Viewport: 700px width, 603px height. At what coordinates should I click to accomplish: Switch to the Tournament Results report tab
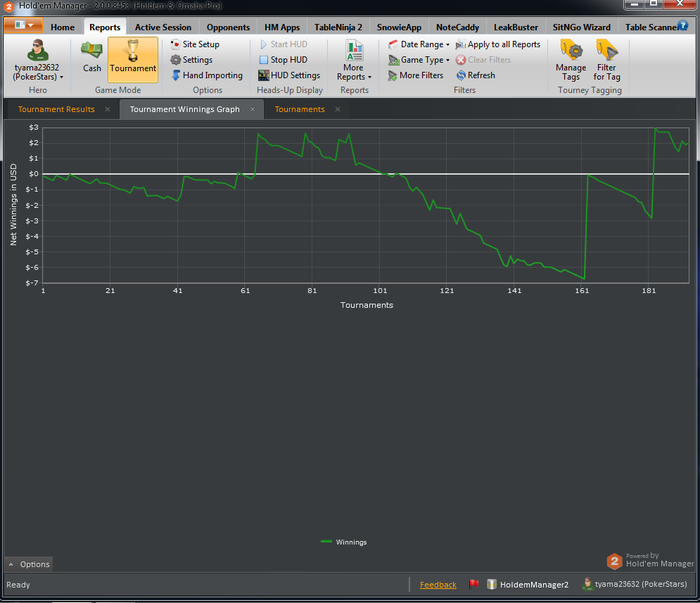[x=56, y=109]
